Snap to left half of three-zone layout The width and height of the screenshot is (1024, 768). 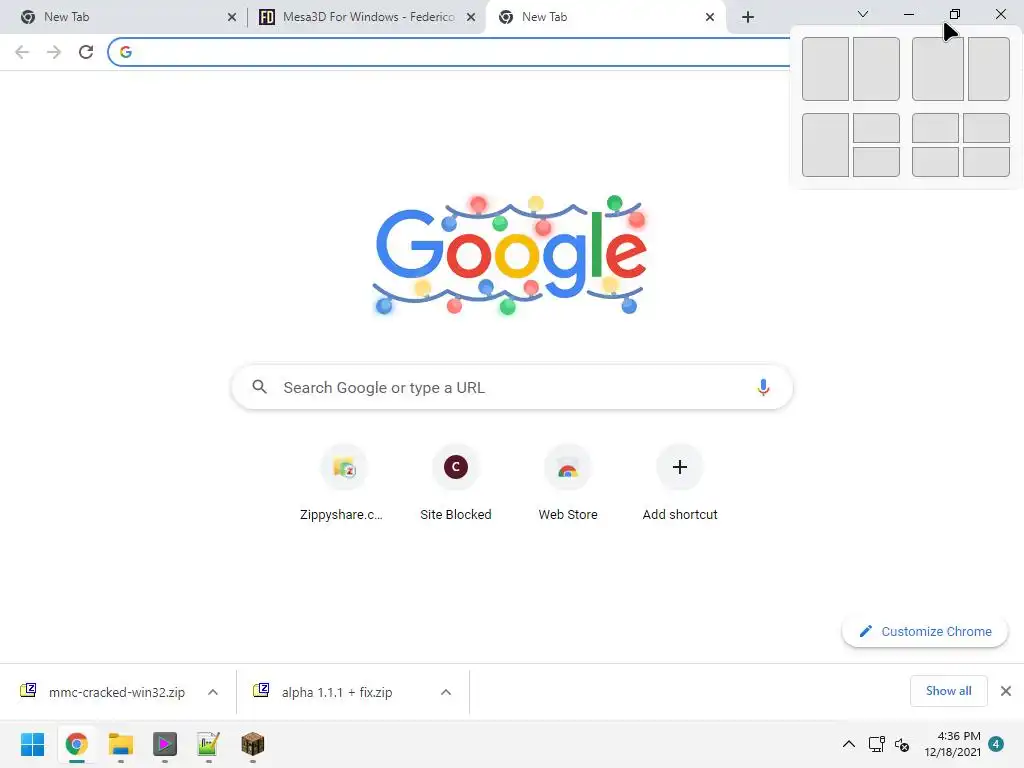825,145
